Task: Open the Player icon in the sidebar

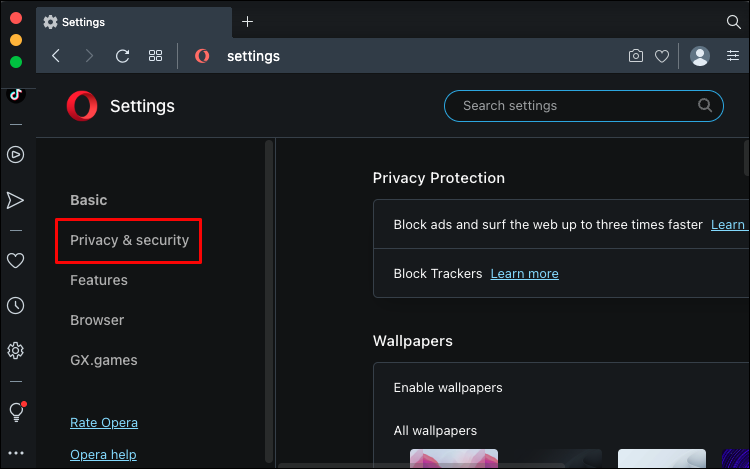Action: (15, 154)
